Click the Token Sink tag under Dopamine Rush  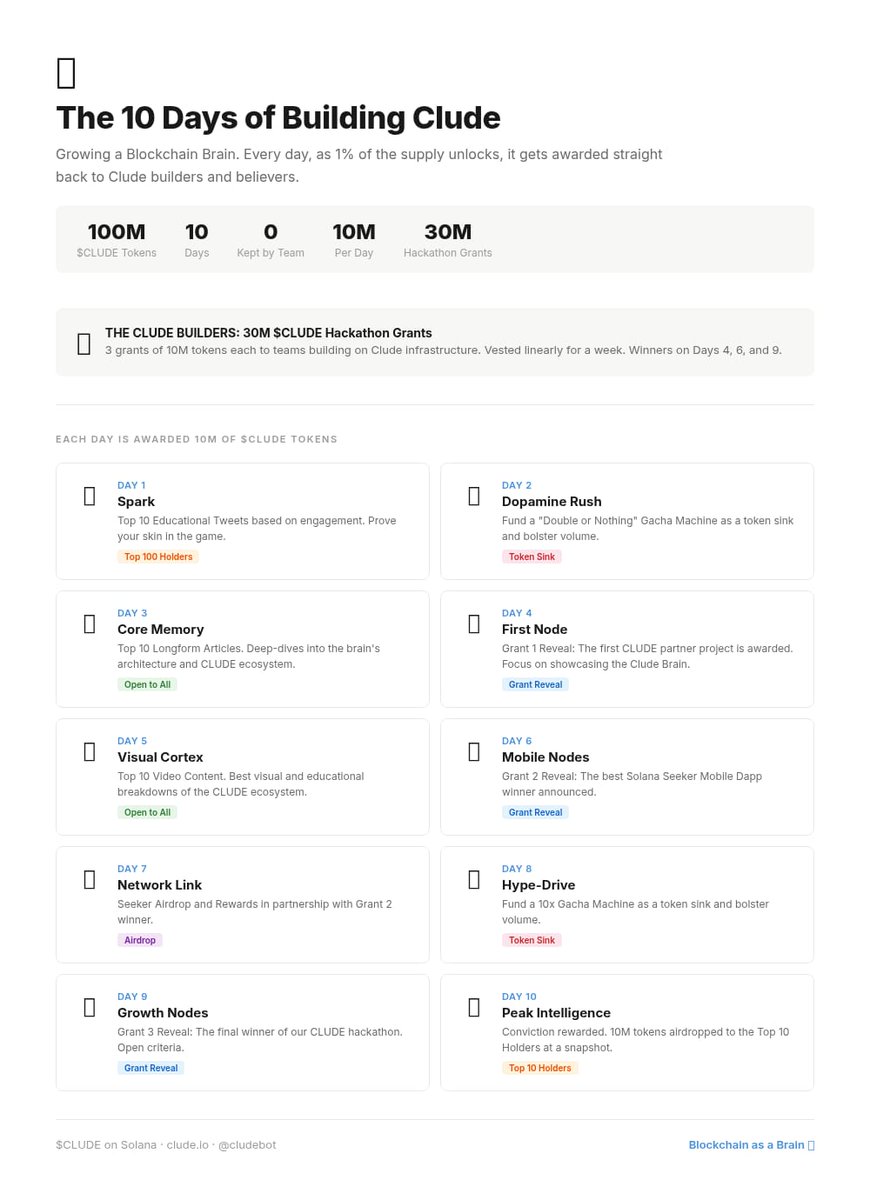[532, 557]
